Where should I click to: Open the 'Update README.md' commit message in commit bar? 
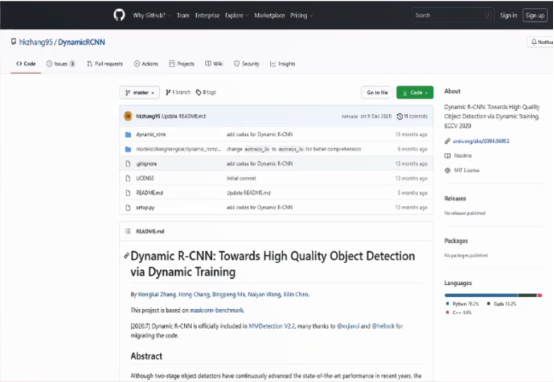(x=183, y=116)
